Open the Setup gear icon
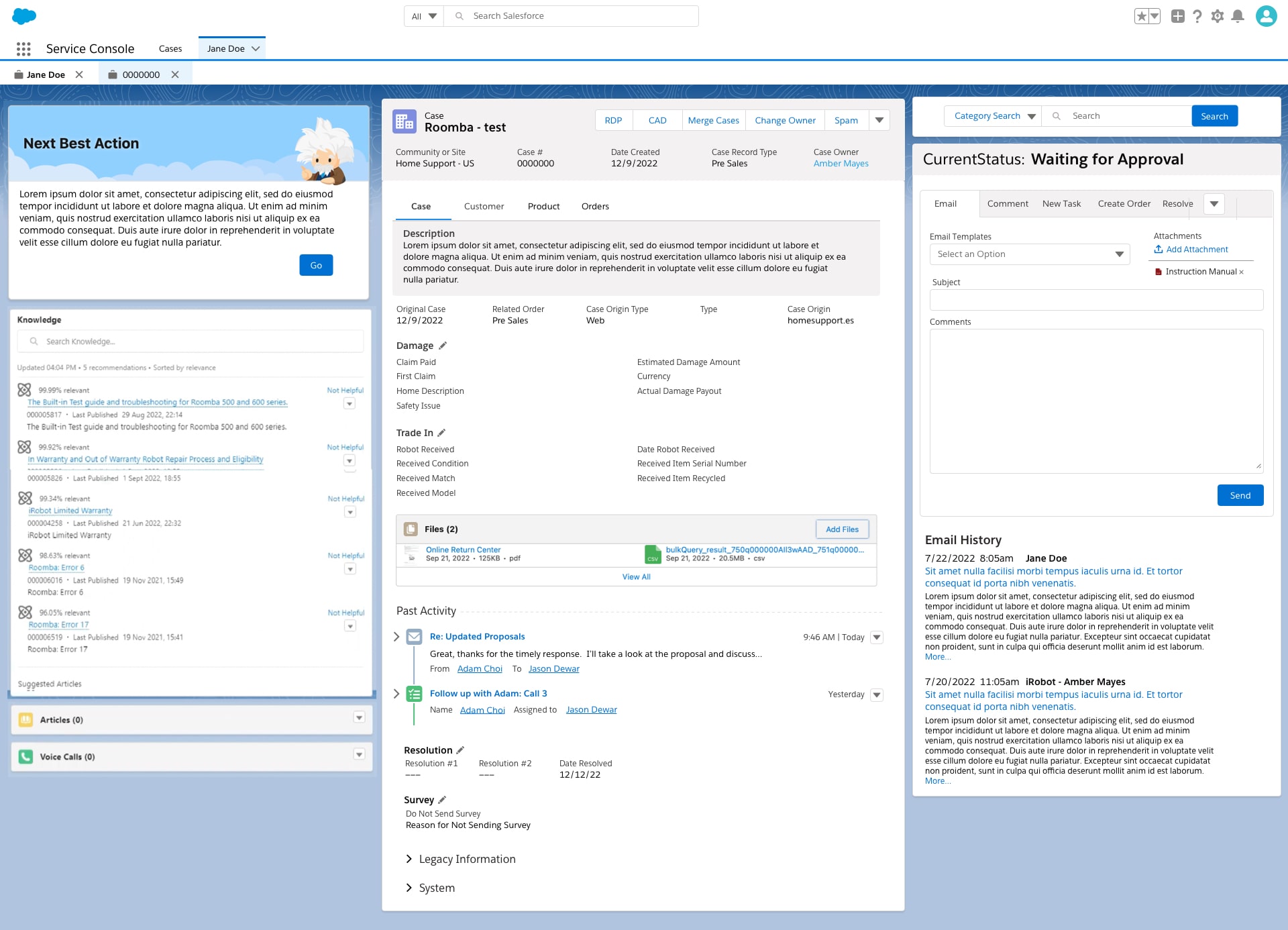The width and height of the screenshot is (1288, 930). coord(1218,16)
